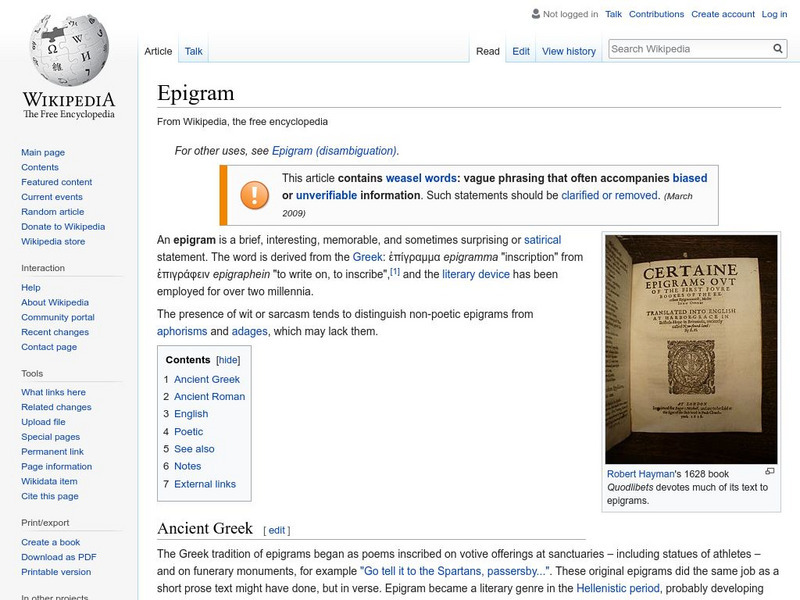Open the article Talk tab

pos(193,51)
